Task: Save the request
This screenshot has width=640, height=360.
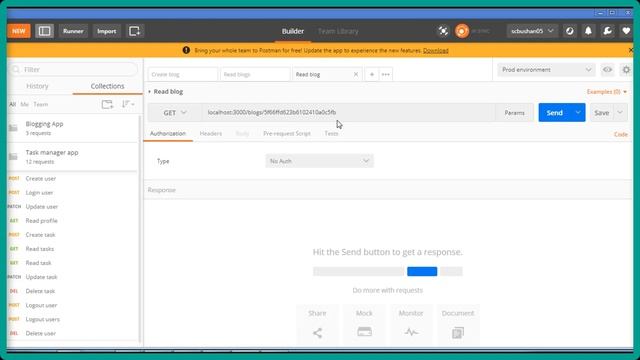Action: tap(601, 113)
